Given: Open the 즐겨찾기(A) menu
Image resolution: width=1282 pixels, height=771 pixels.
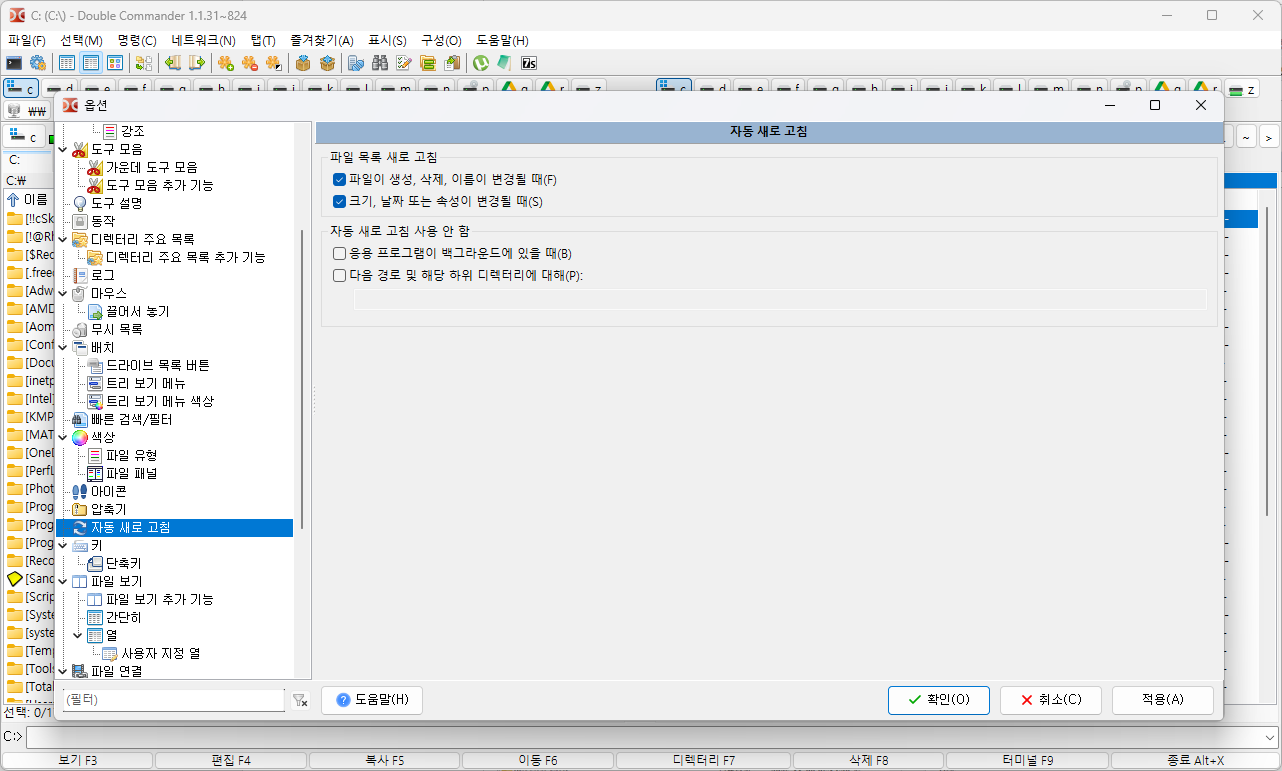Looking at the screenshot, I should coord(322,41).
